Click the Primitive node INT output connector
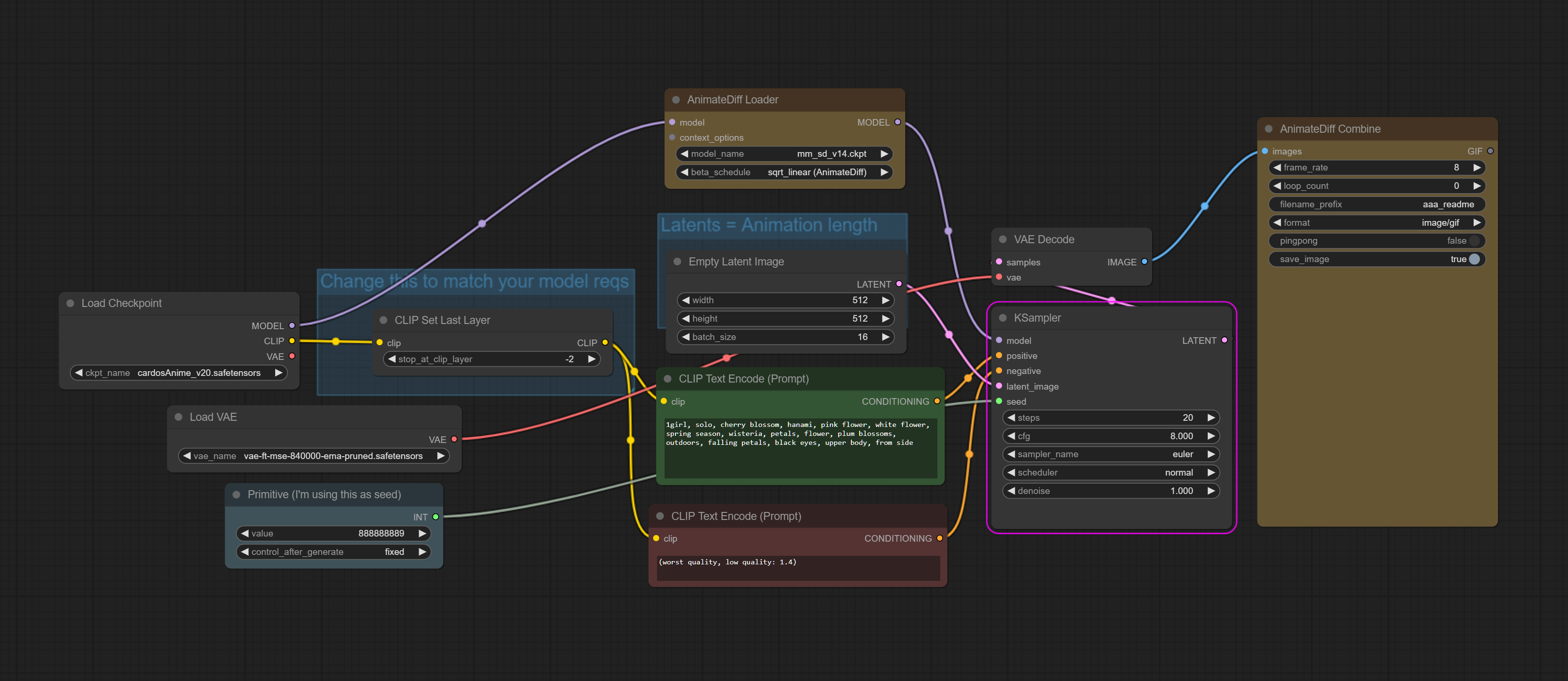This screenshot has width=1568, height=681. 436,517
